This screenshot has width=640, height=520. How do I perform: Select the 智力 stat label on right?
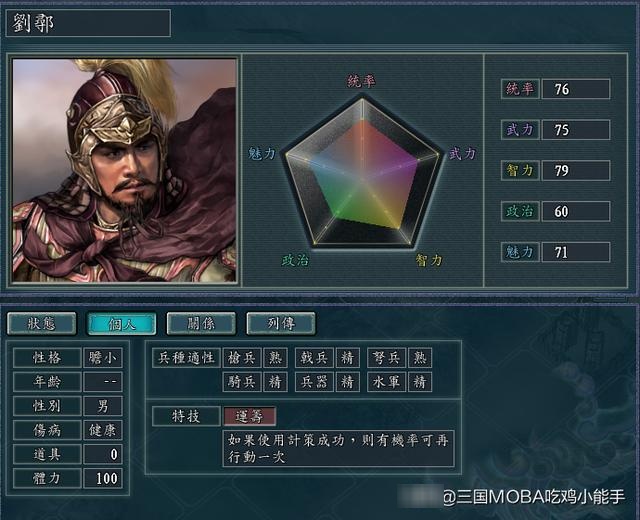pyautogui.click(x=520, y=171)
